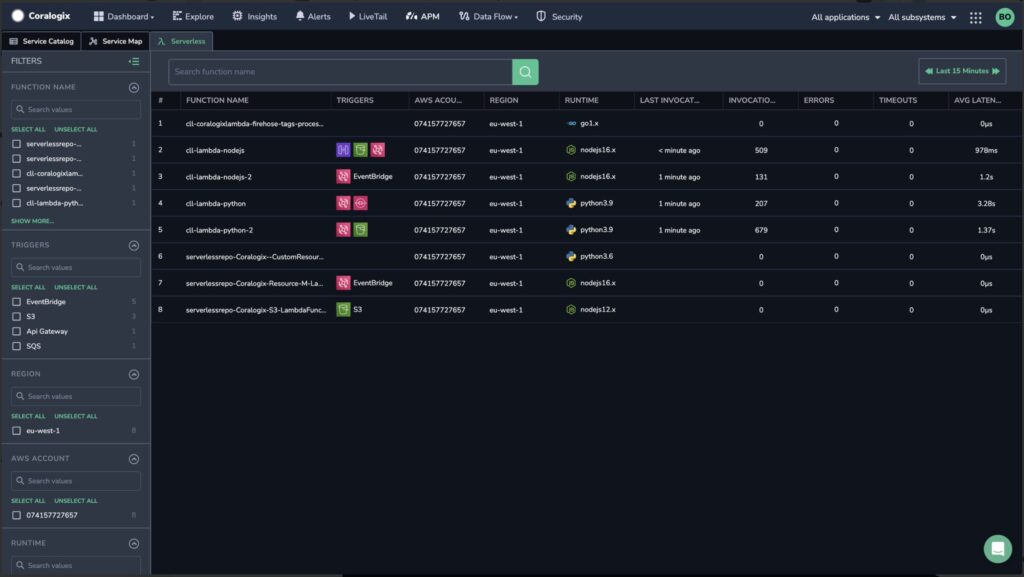Switch to the Service Catalog tab
Screen dimensions: 1024x577
[42, 41]
